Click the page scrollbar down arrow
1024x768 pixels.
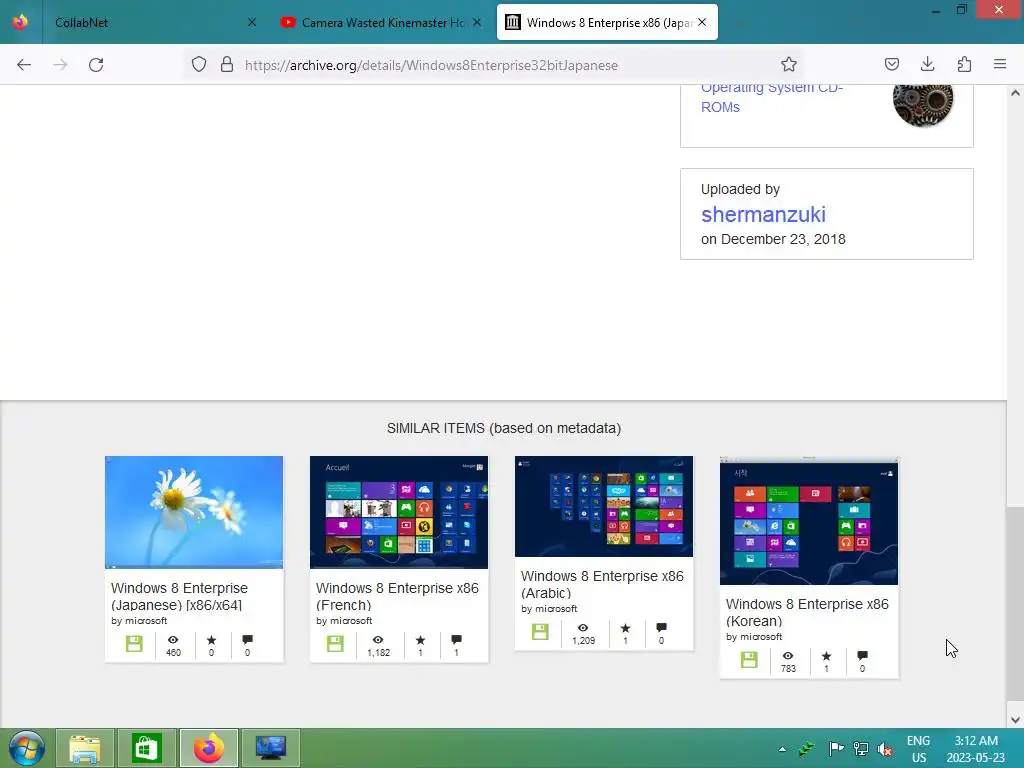[x=1015, y=720]
